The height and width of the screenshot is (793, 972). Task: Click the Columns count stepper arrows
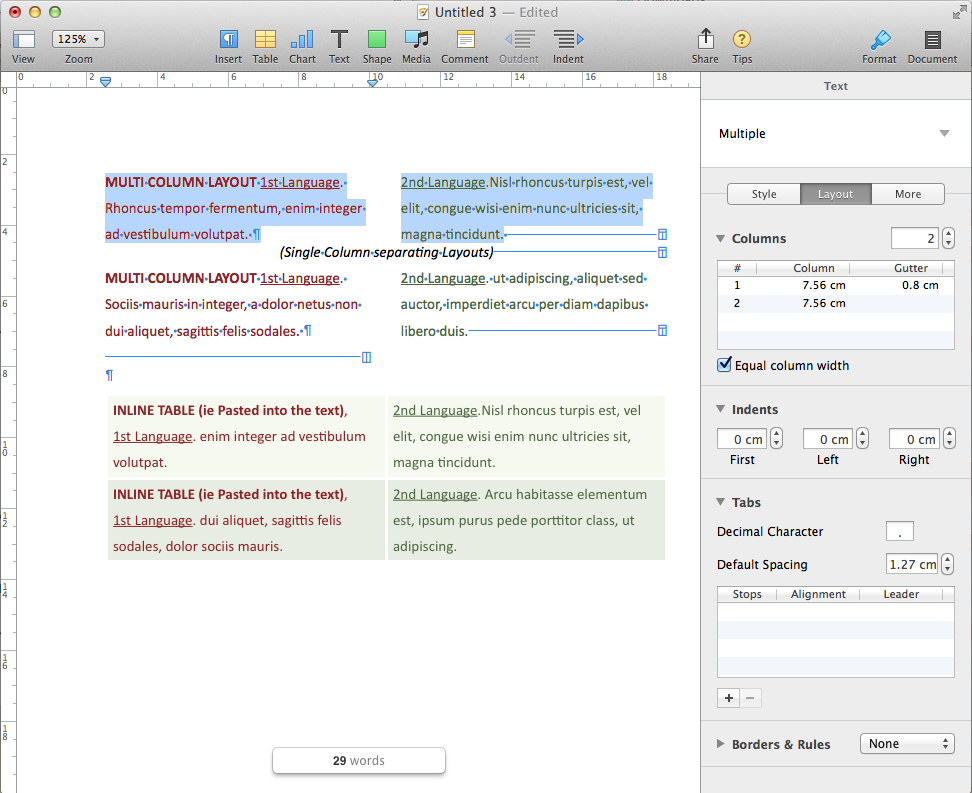948,238
